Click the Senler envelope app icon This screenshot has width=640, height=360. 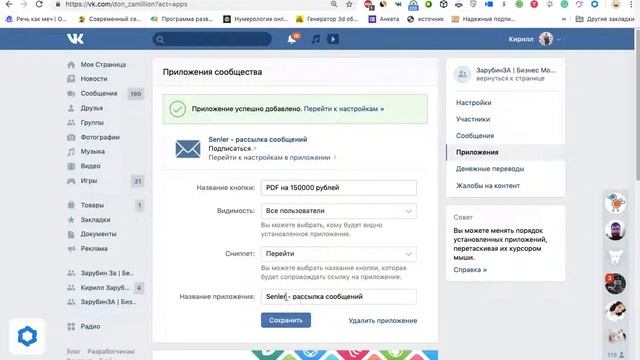click(x=188, y=149)
